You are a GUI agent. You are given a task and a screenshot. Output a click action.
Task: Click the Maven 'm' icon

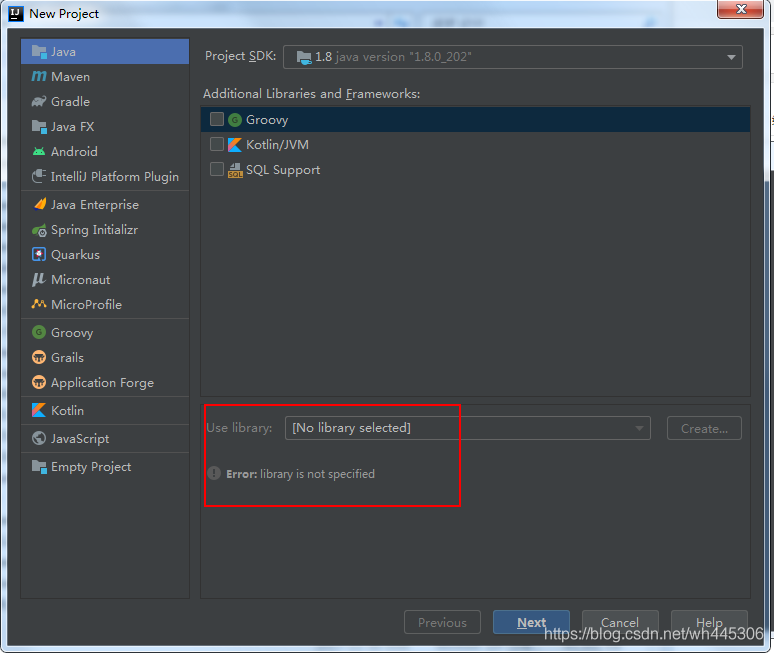39,77
